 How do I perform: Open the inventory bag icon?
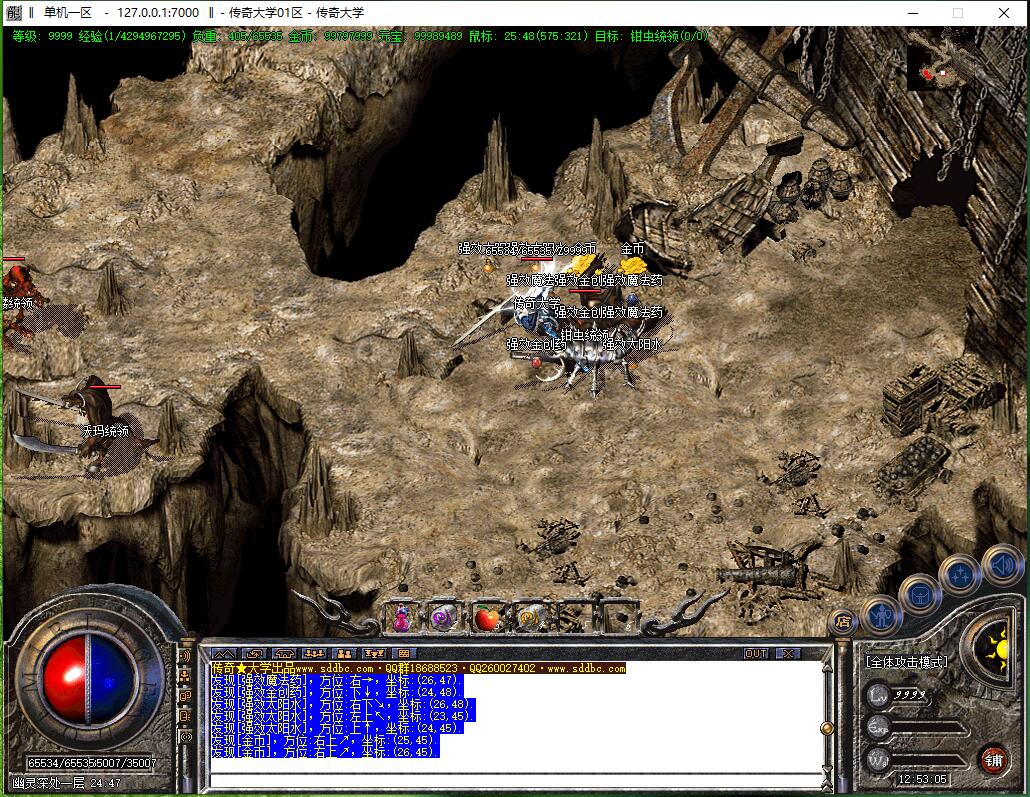pos(920,596)
